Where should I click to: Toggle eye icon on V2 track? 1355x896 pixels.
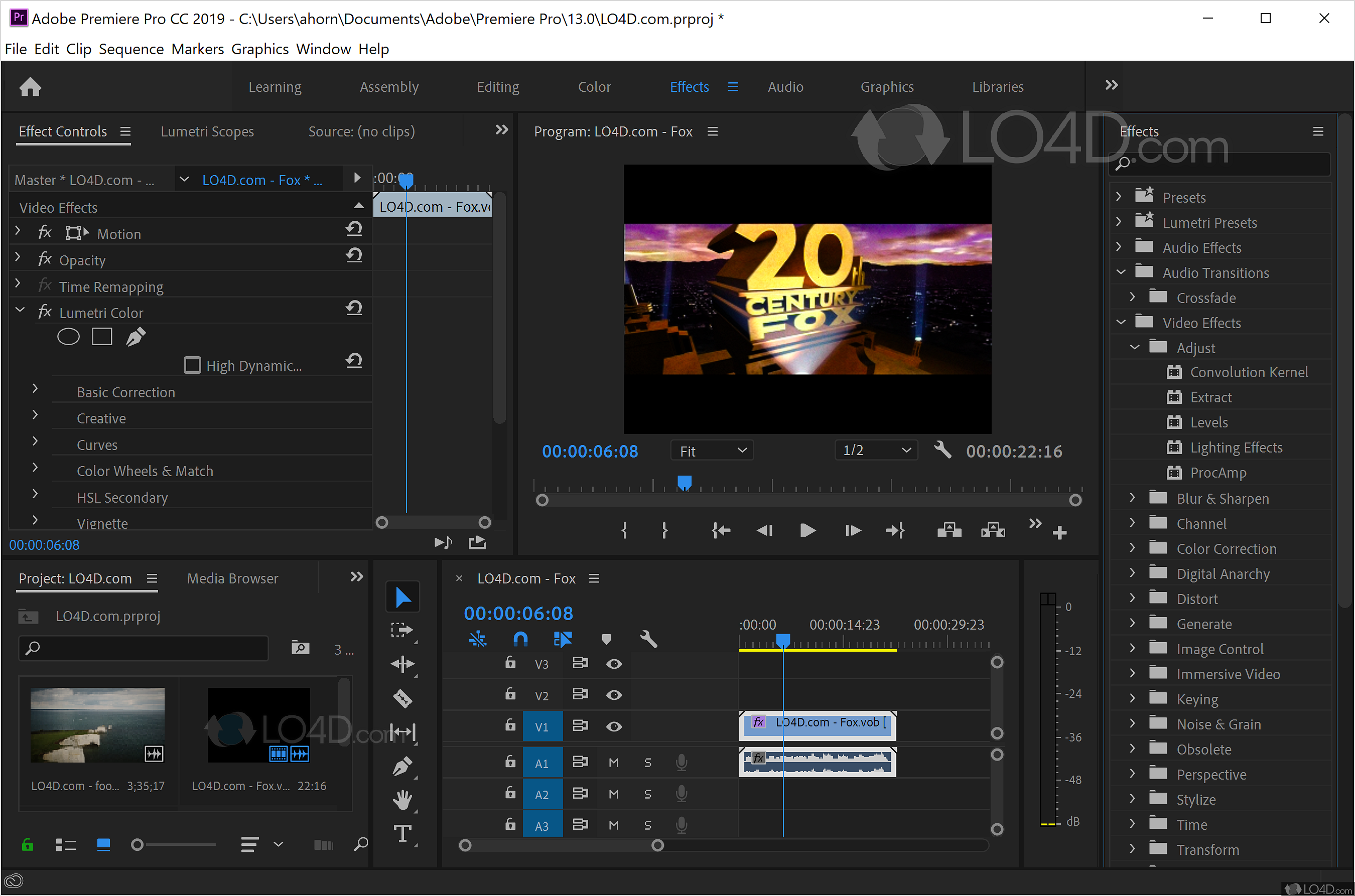coord(614,693)
